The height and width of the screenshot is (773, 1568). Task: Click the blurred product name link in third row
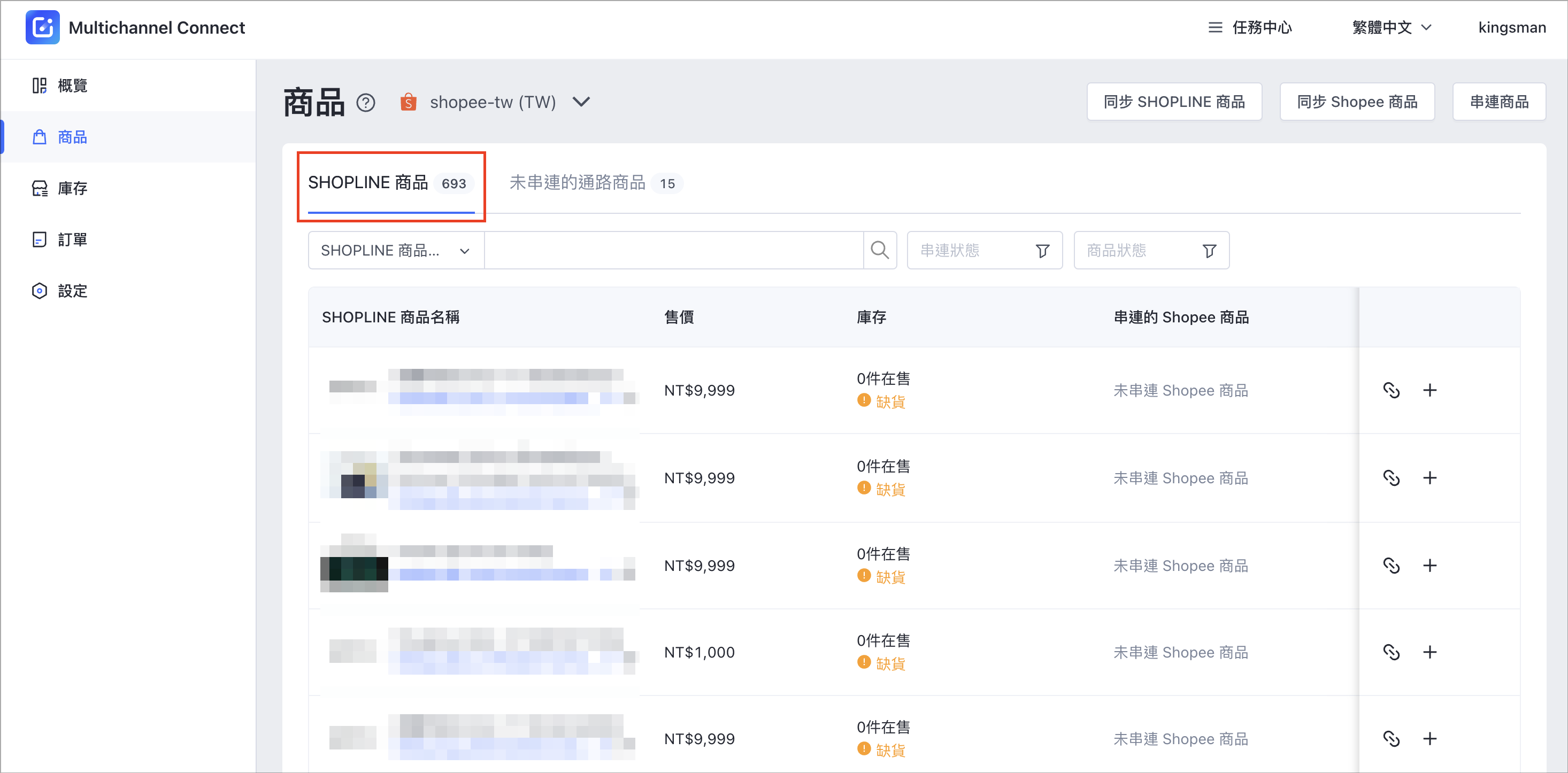(x=489, y=574)
